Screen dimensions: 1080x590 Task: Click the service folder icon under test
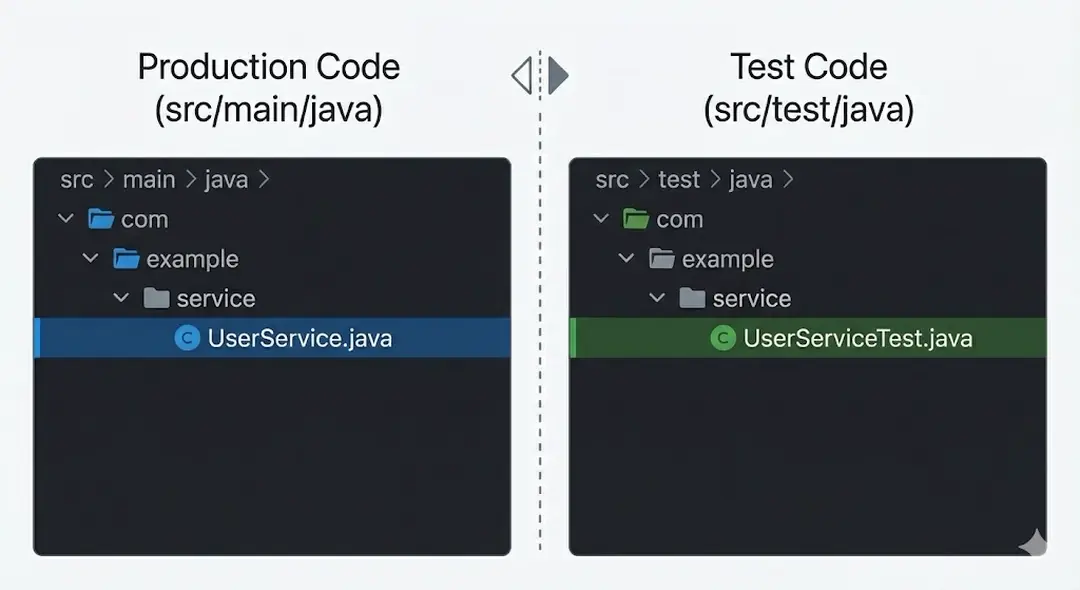click(x=692, y=298)
